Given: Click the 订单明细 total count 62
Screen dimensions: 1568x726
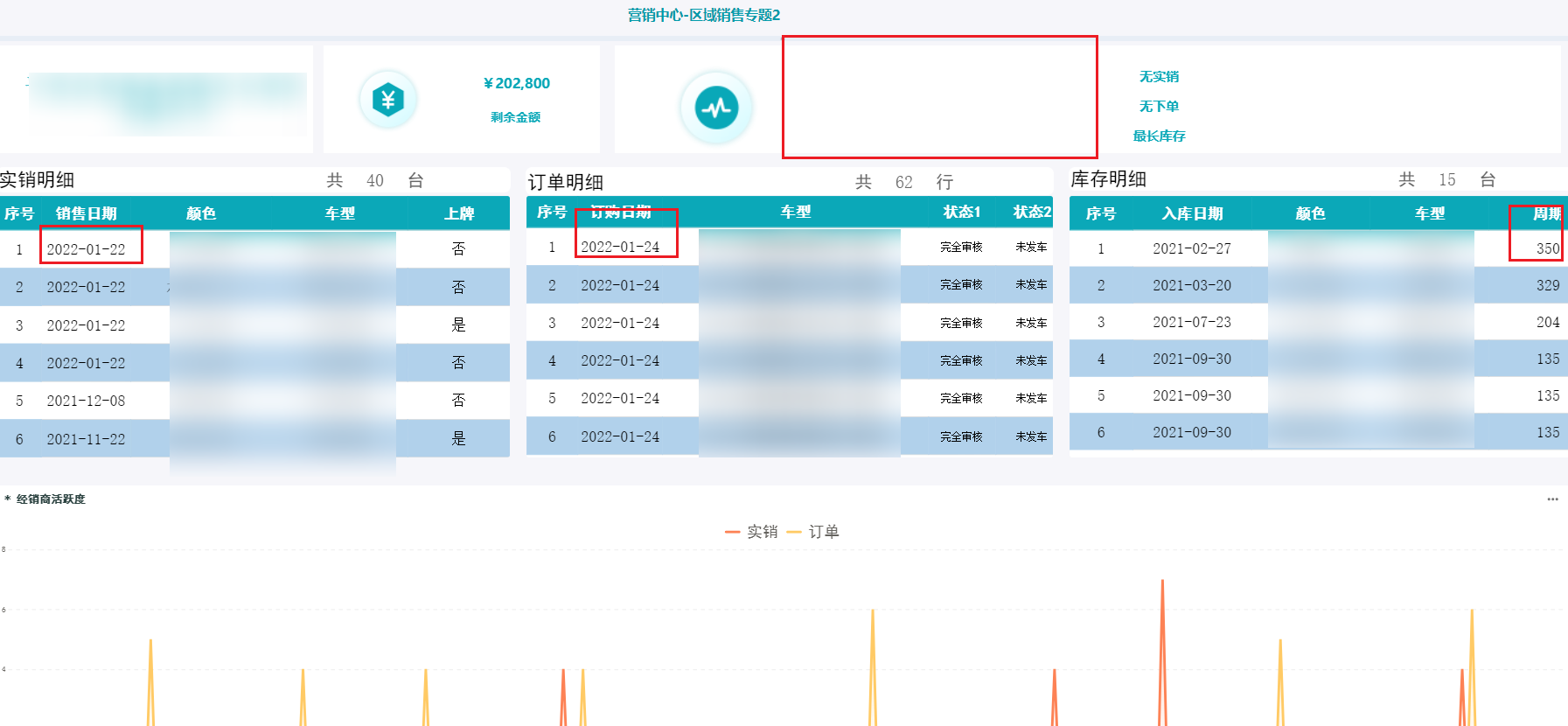Looking at the screenshot, I should 904,182.
